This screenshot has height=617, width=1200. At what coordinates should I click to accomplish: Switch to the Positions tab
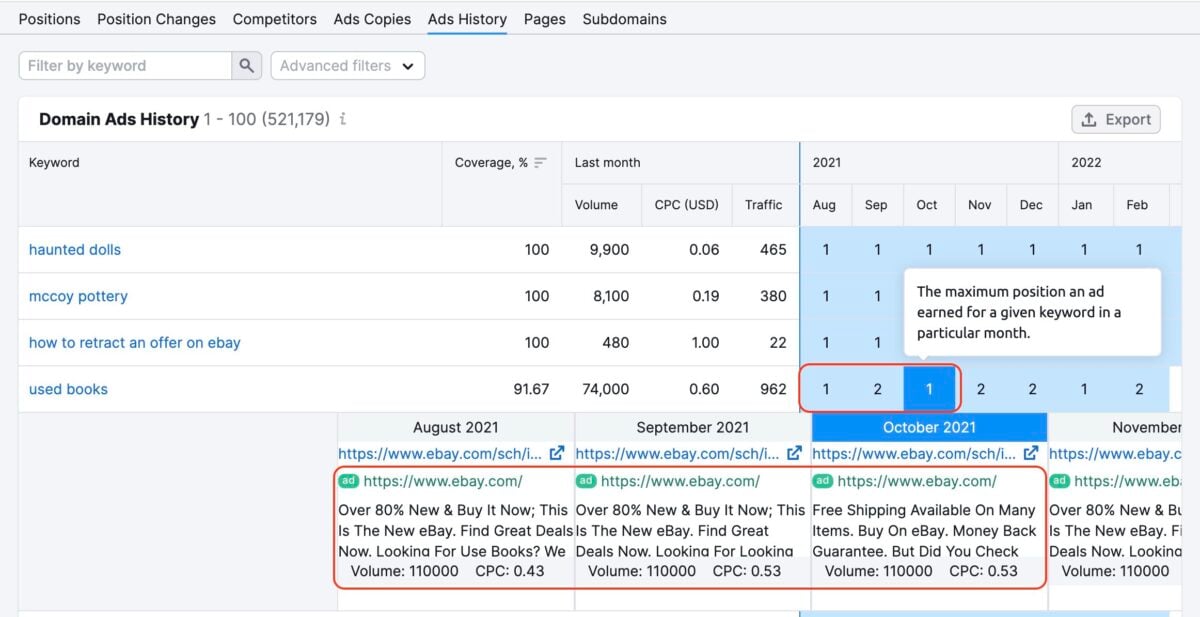(x=49, y=18)
